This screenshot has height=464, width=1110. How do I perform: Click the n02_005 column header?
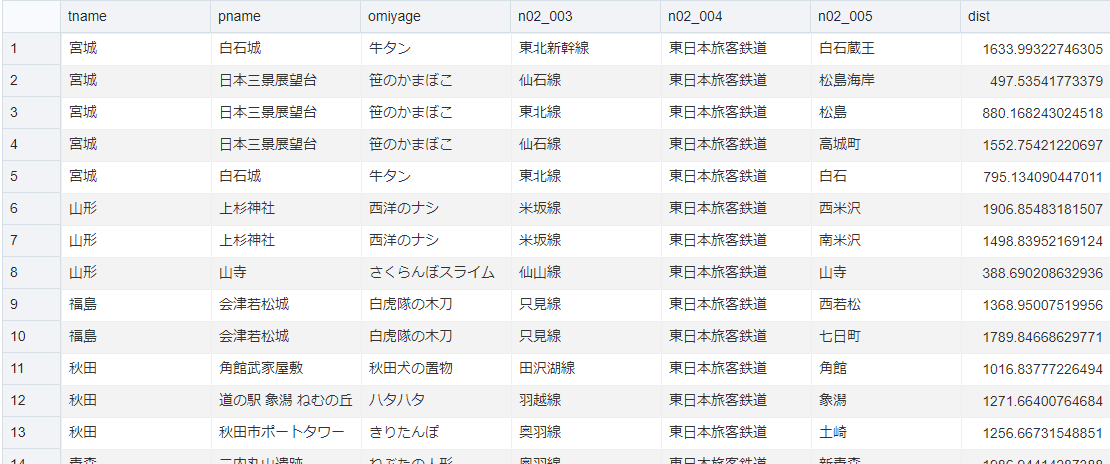click(886, 16)
